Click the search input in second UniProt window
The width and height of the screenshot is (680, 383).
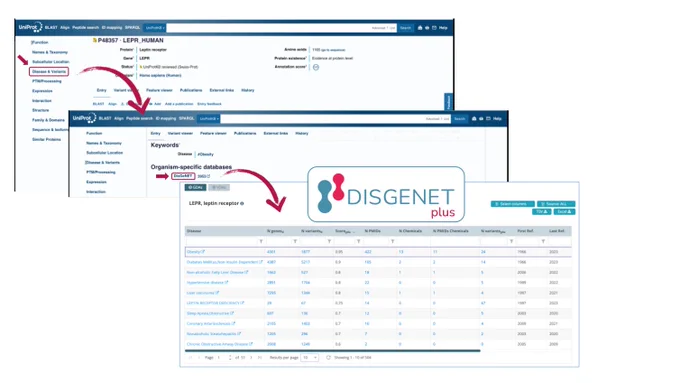[x=335, y=118]
